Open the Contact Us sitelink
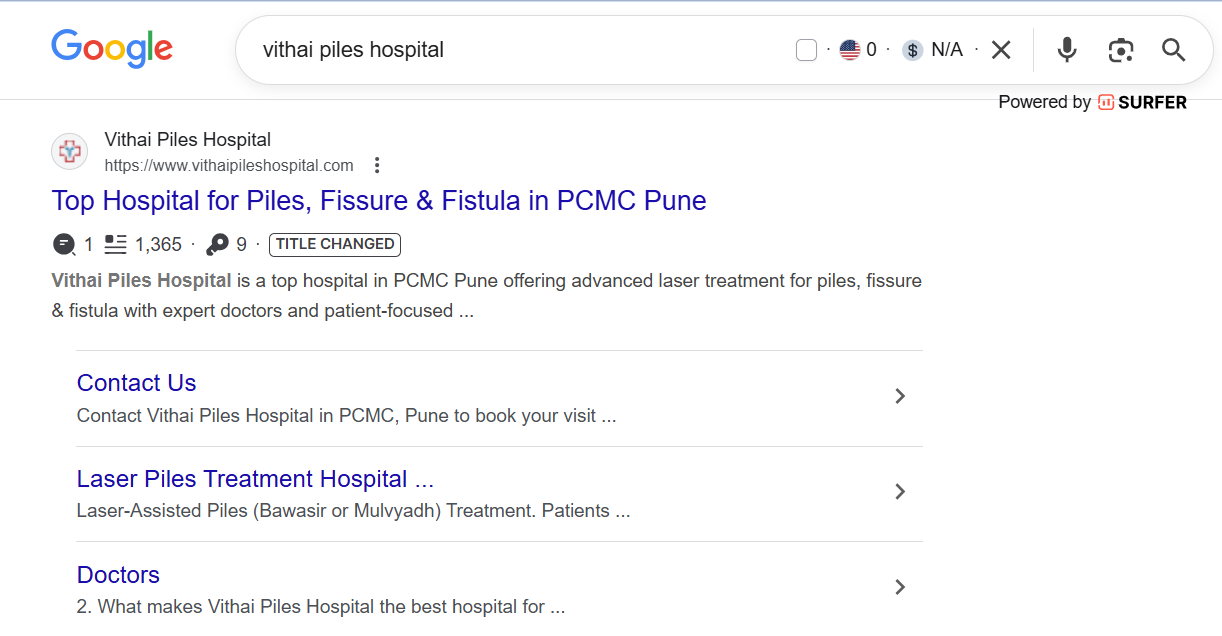Viewport: 1222px width, 636px height. click(x=136, y=383)
